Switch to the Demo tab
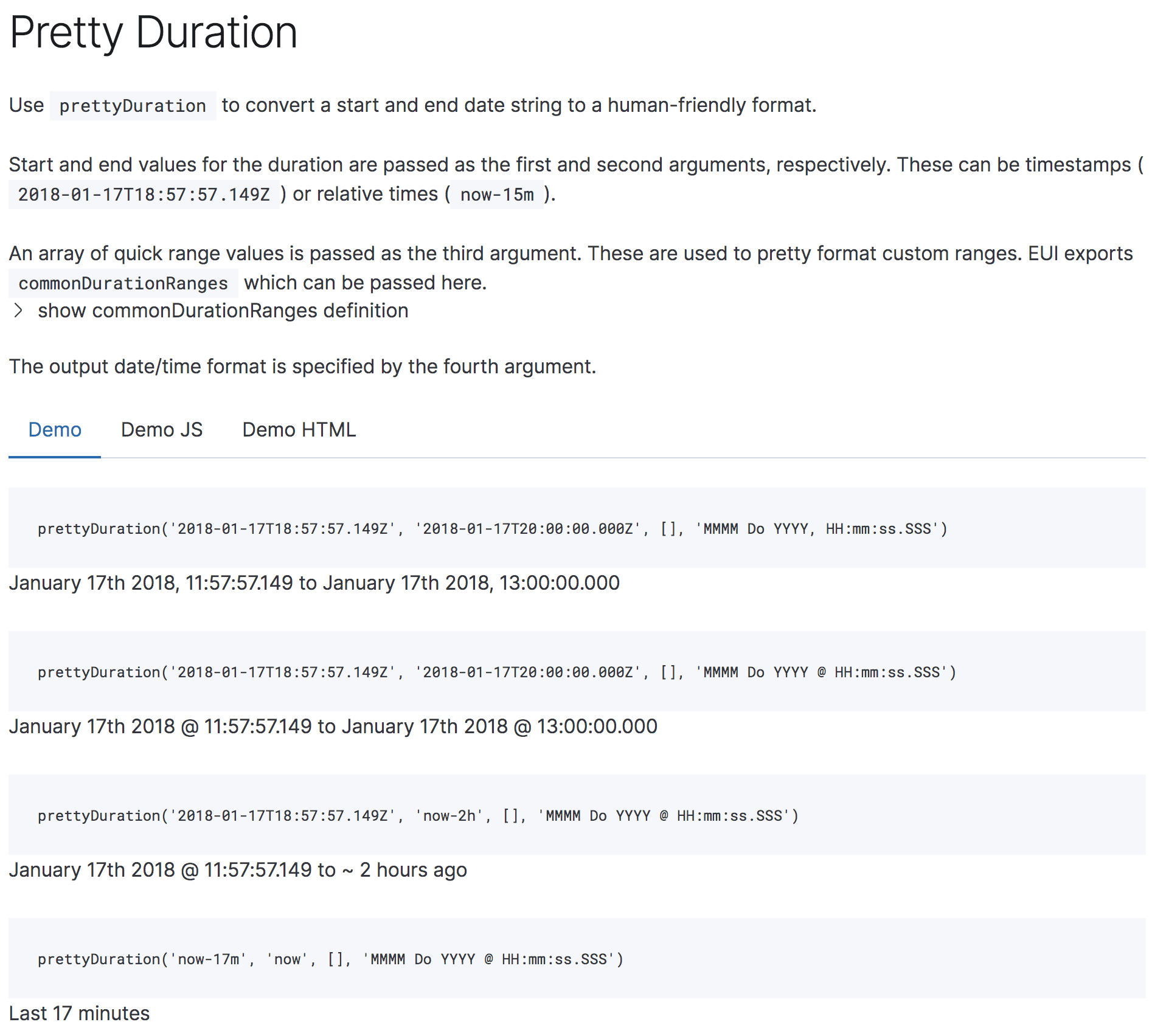The image size is (1152, 1036). [55, 430]
